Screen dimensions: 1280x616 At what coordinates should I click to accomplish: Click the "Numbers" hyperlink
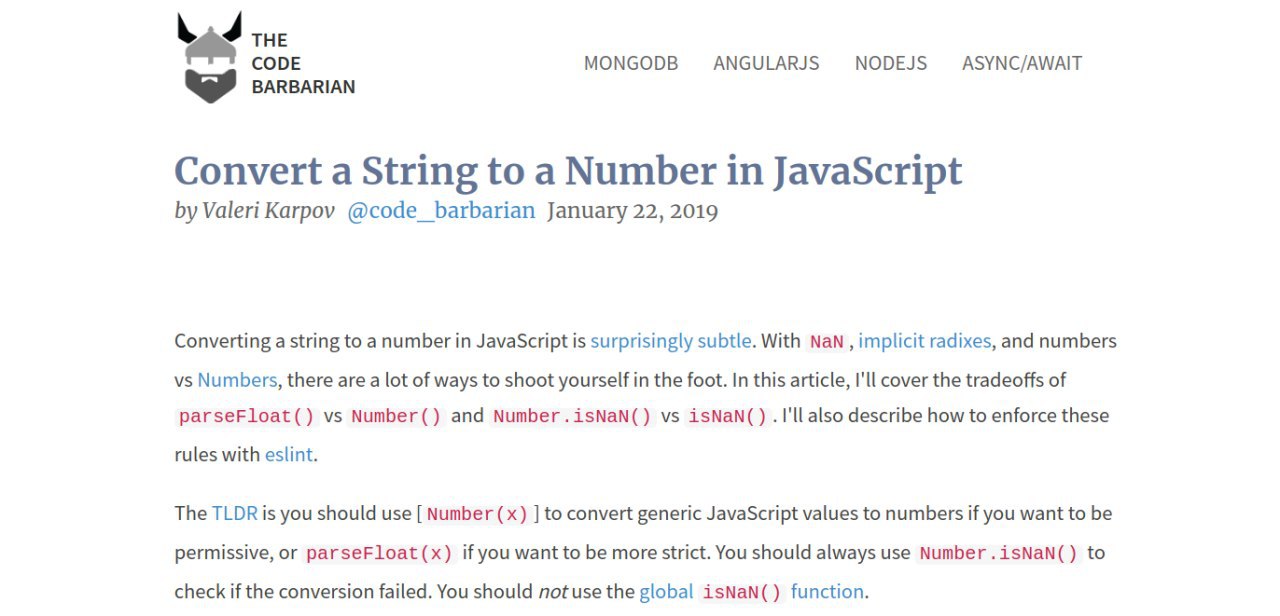coord(237,380)
